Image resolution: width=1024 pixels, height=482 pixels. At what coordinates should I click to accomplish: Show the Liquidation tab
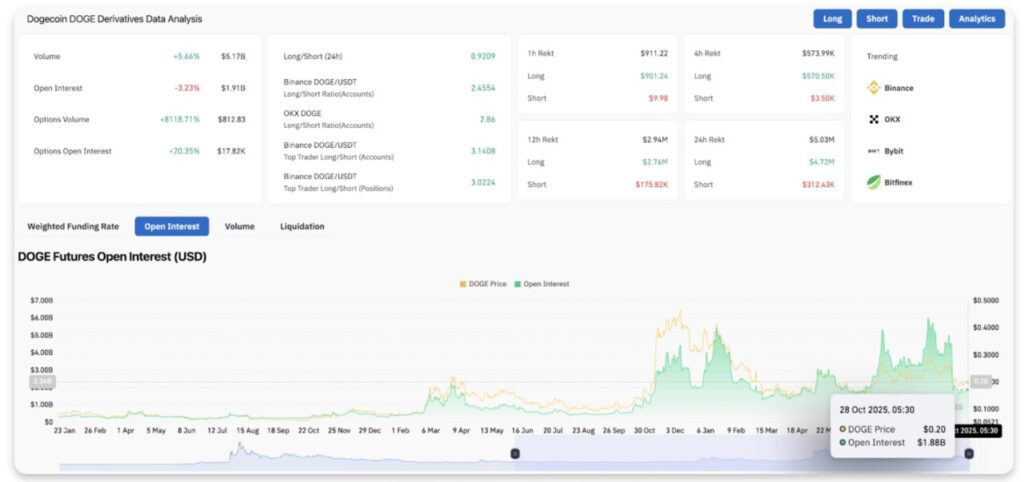[x=302, y=226]
